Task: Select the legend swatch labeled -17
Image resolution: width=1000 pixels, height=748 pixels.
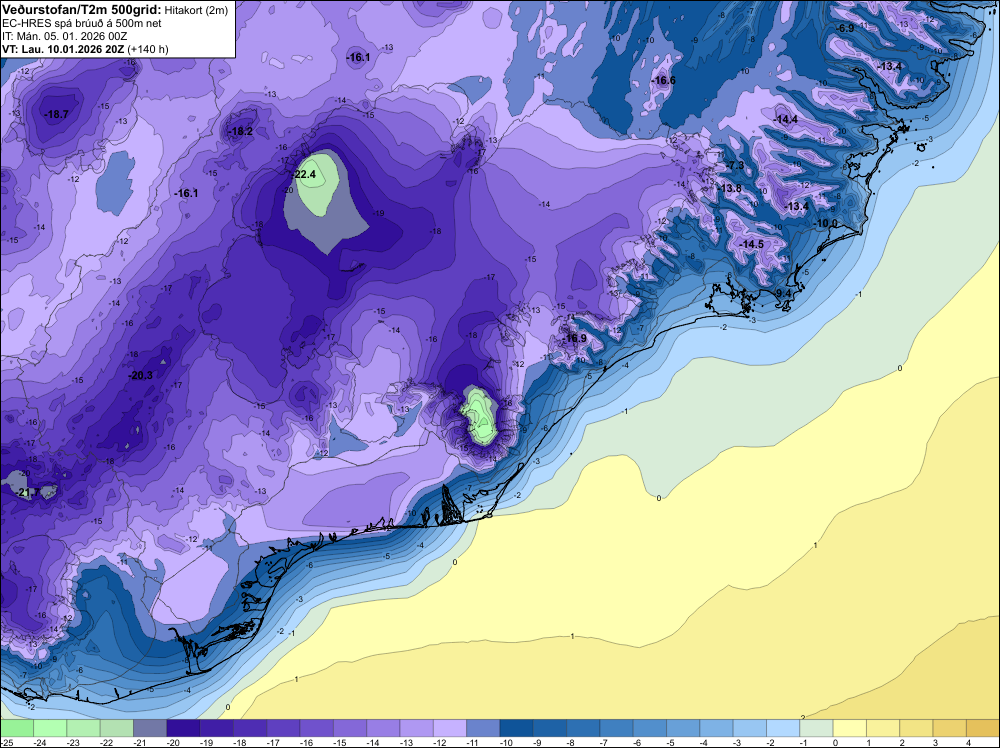Action: point(283,728)
